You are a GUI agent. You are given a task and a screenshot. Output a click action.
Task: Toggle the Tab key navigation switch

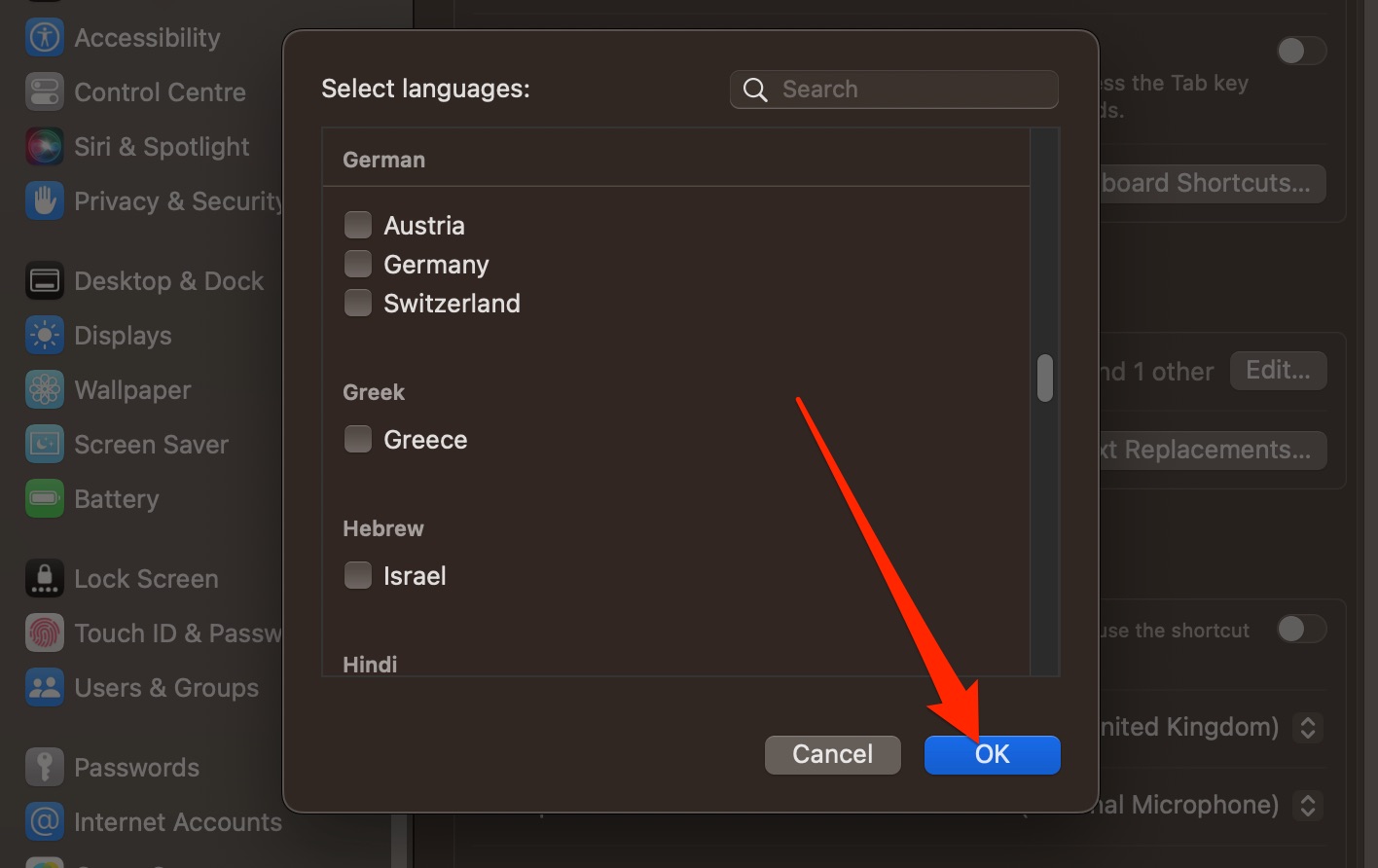tap(1301, 51)
